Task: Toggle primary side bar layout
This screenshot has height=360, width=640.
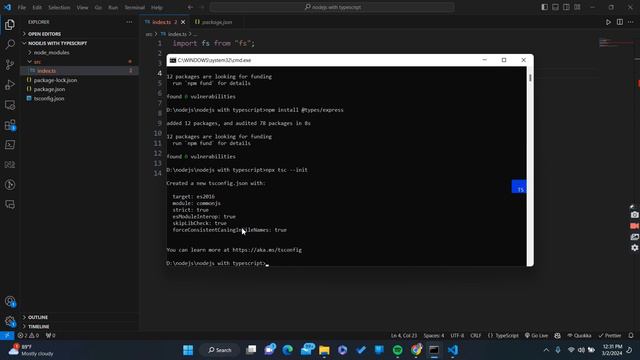Action: tap(544, 7)
